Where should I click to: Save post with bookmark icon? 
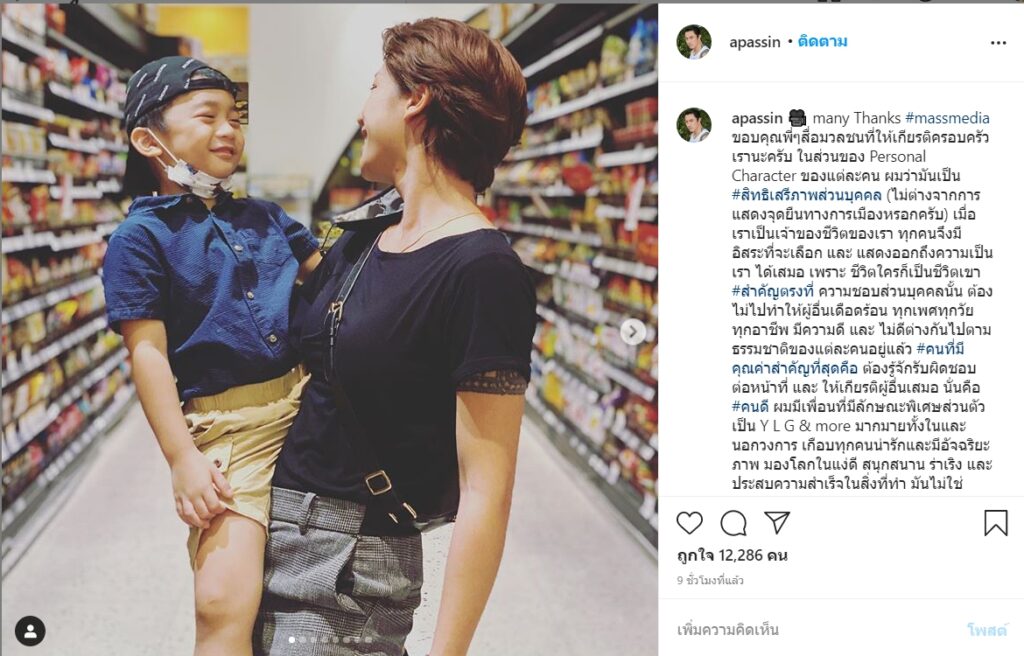(x=996, y=523)
